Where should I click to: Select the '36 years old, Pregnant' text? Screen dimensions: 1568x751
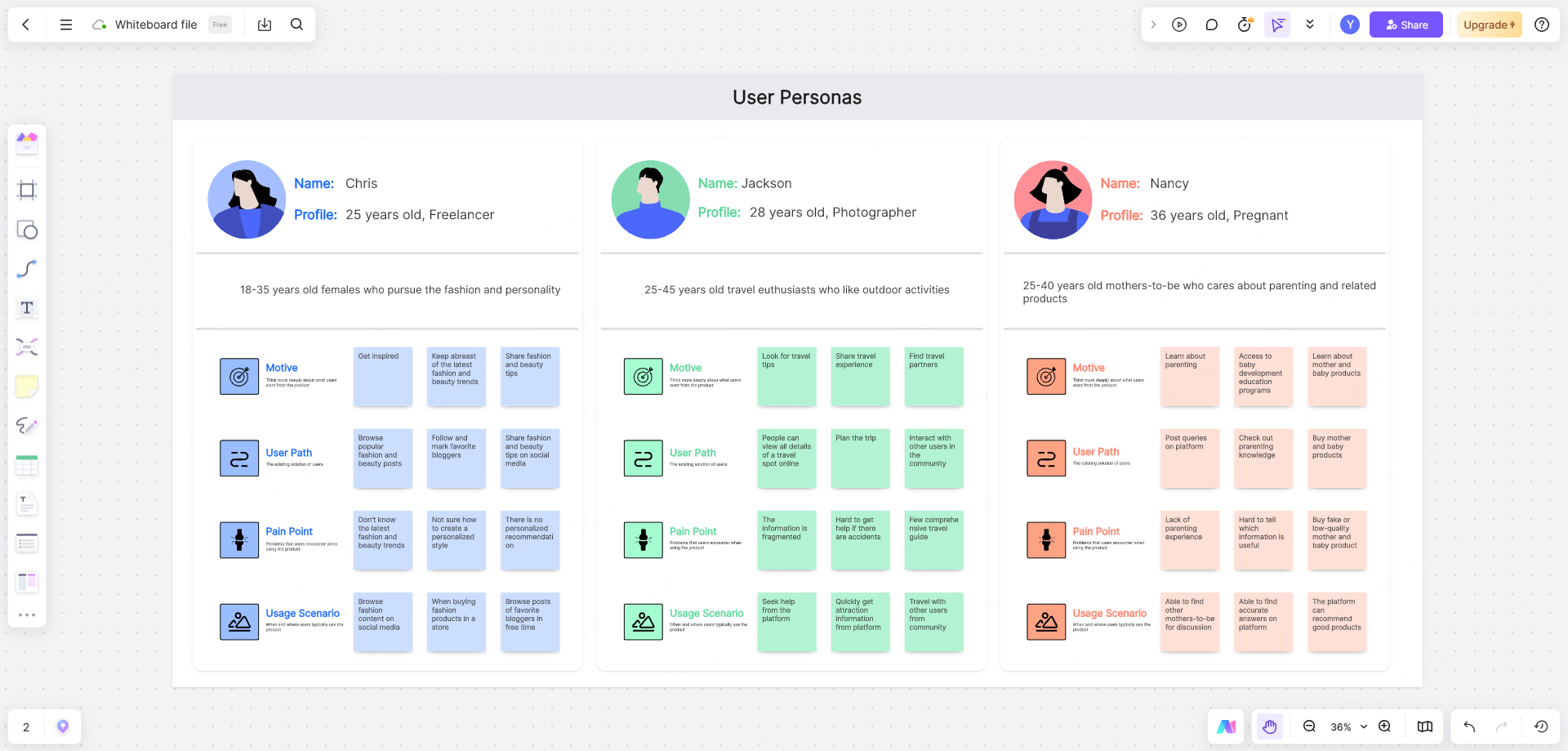coord(1219,216)
